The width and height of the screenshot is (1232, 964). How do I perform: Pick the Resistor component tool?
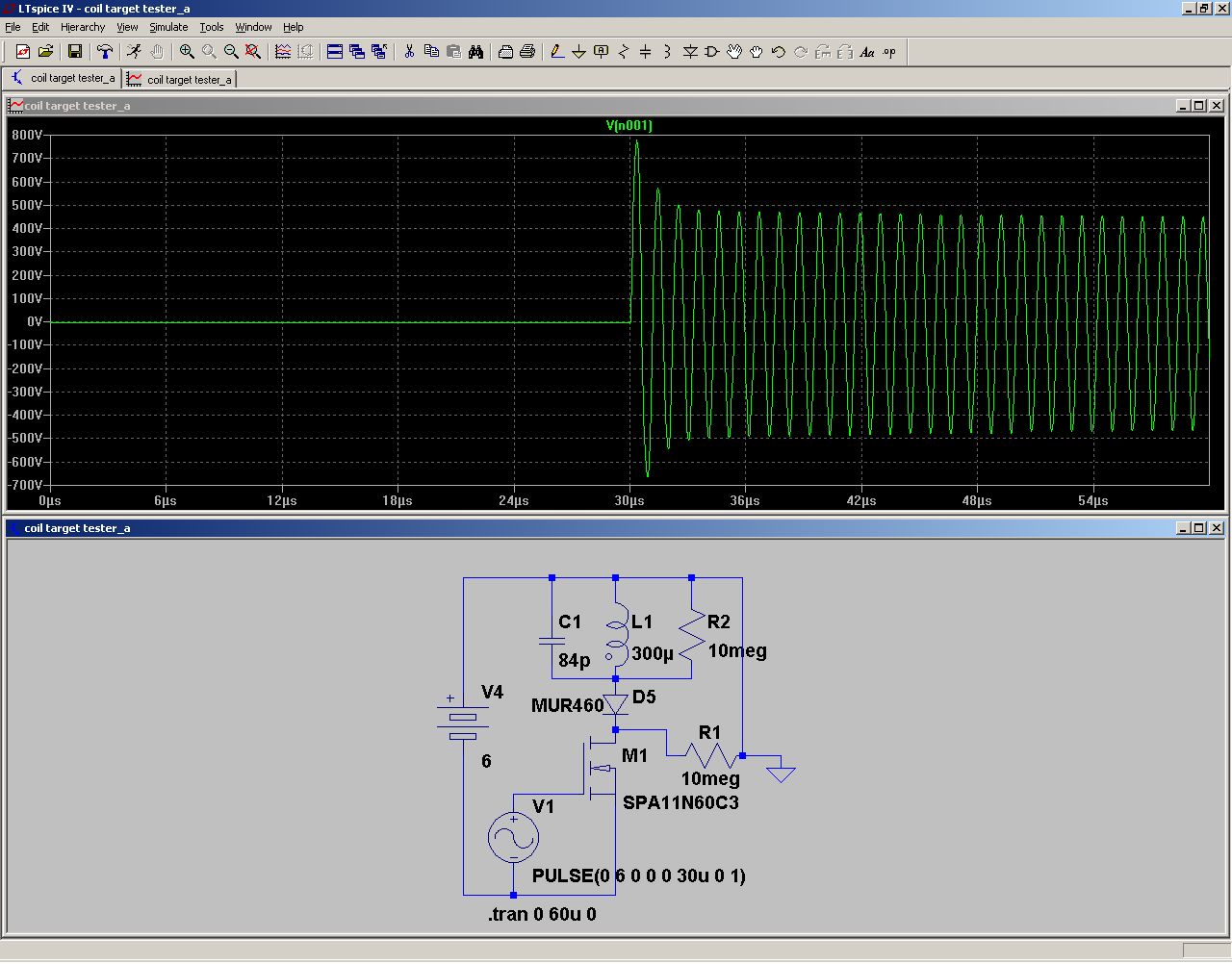(x=623, y=52)
